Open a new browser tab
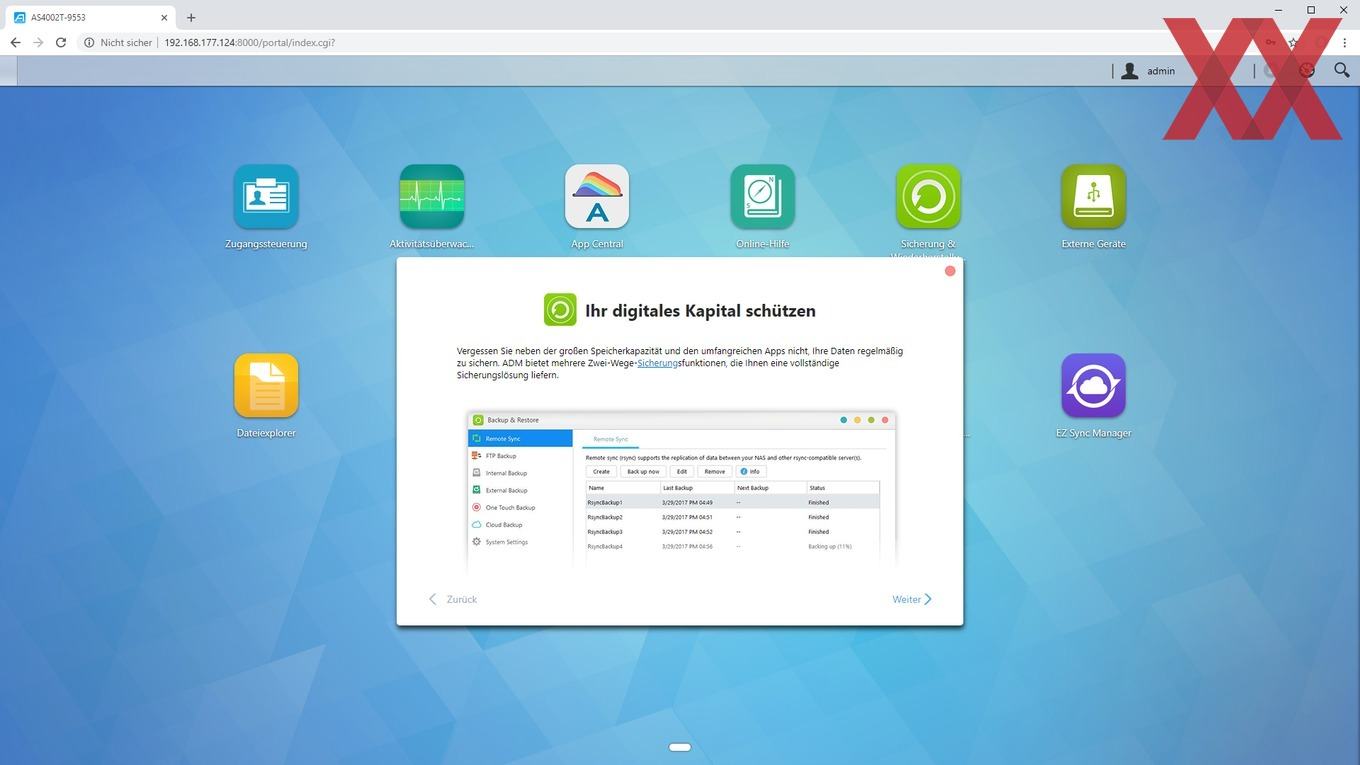The width and height of the screenshot is (1360, 765). (191, 17)
